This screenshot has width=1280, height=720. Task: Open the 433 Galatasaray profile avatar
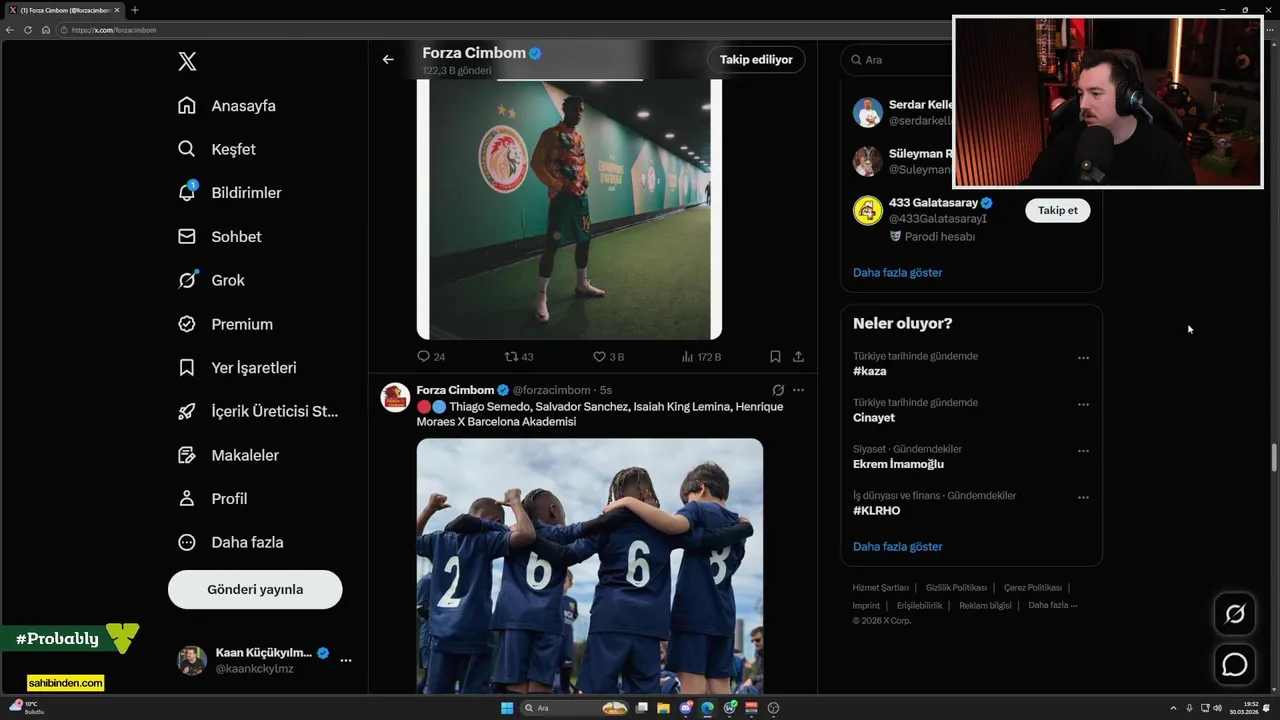coord(867,210)
